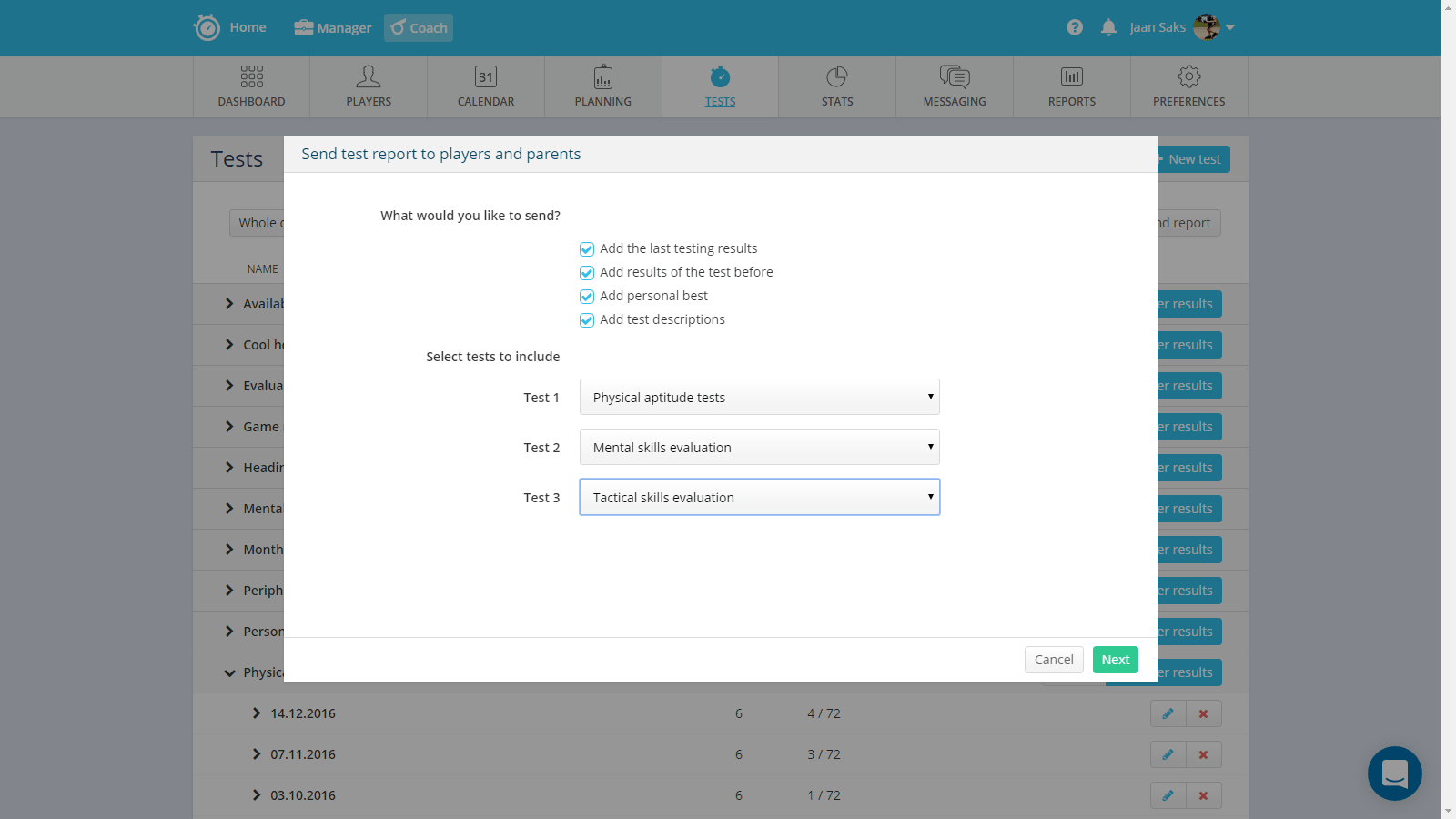The width and height of the screenshot is (1456, 819).
Task: Go to Players section icon
Action: pyautogui.click(x=369, y=76)
